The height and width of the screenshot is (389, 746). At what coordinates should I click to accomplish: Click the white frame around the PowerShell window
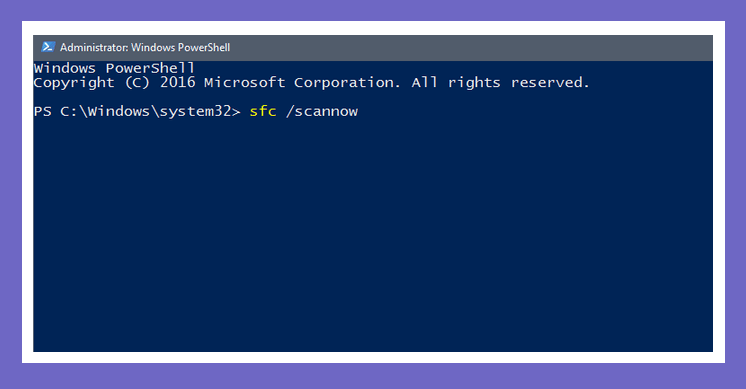(373, 358)
